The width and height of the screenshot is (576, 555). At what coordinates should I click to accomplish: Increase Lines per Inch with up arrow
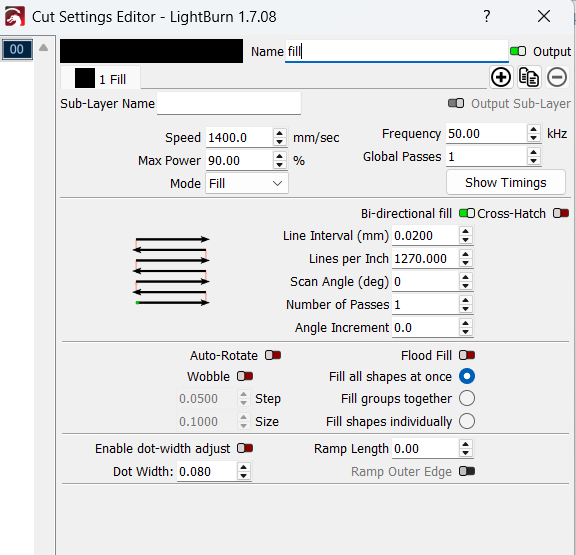click(x=465, y=254)
